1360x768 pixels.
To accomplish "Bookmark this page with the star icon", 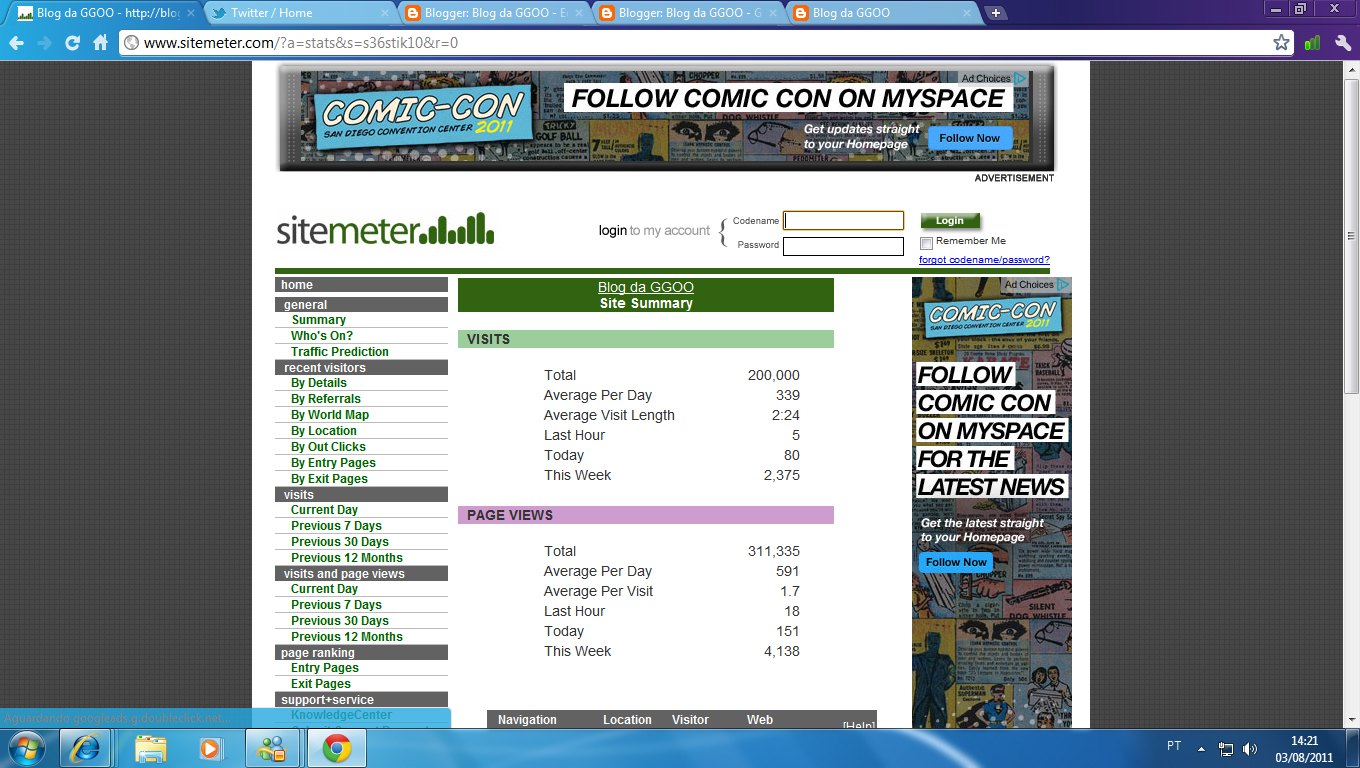I will [1281, 43].
